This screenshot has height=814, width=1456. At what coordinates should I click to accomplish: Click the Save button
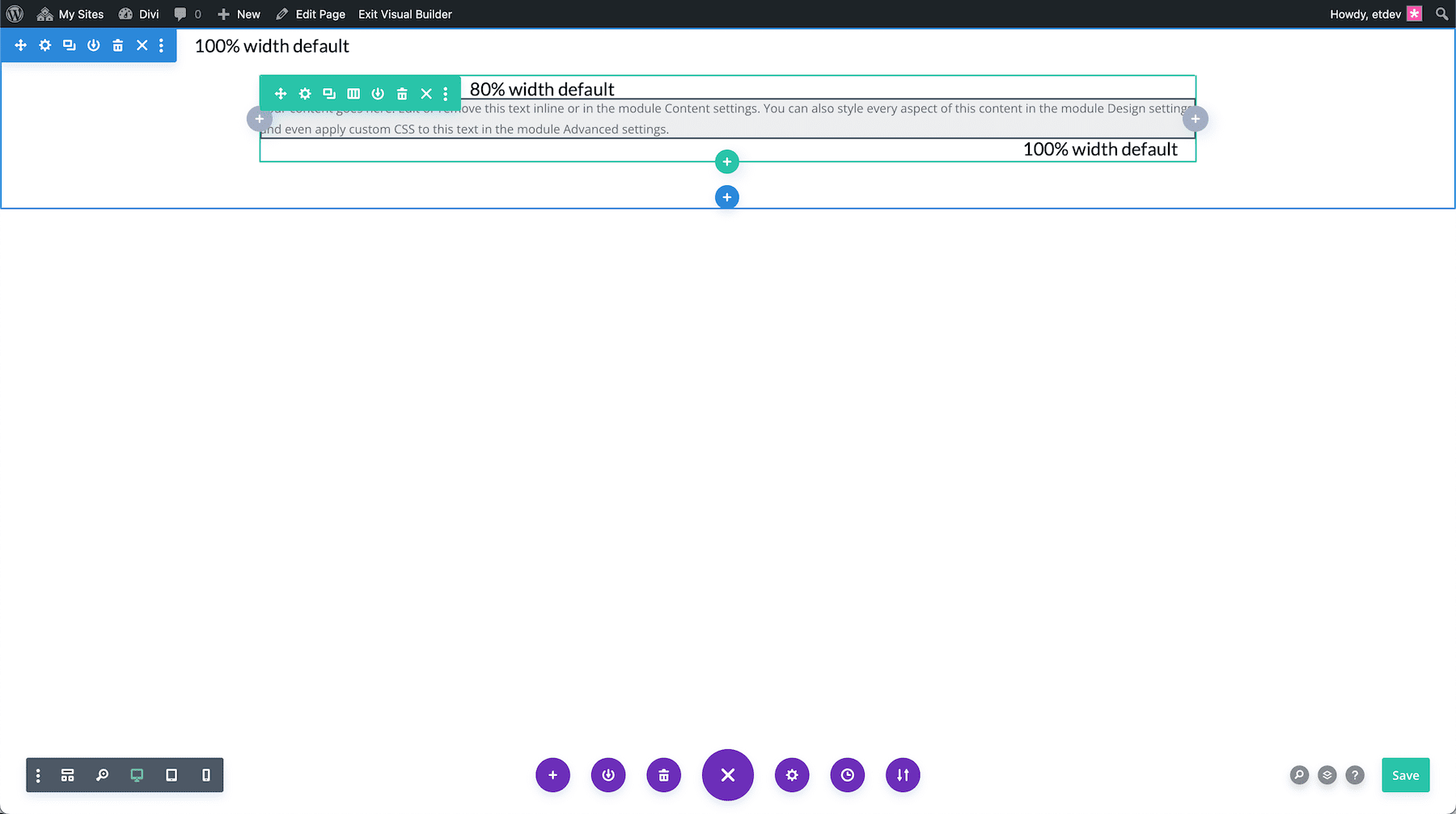[1405, 774]
